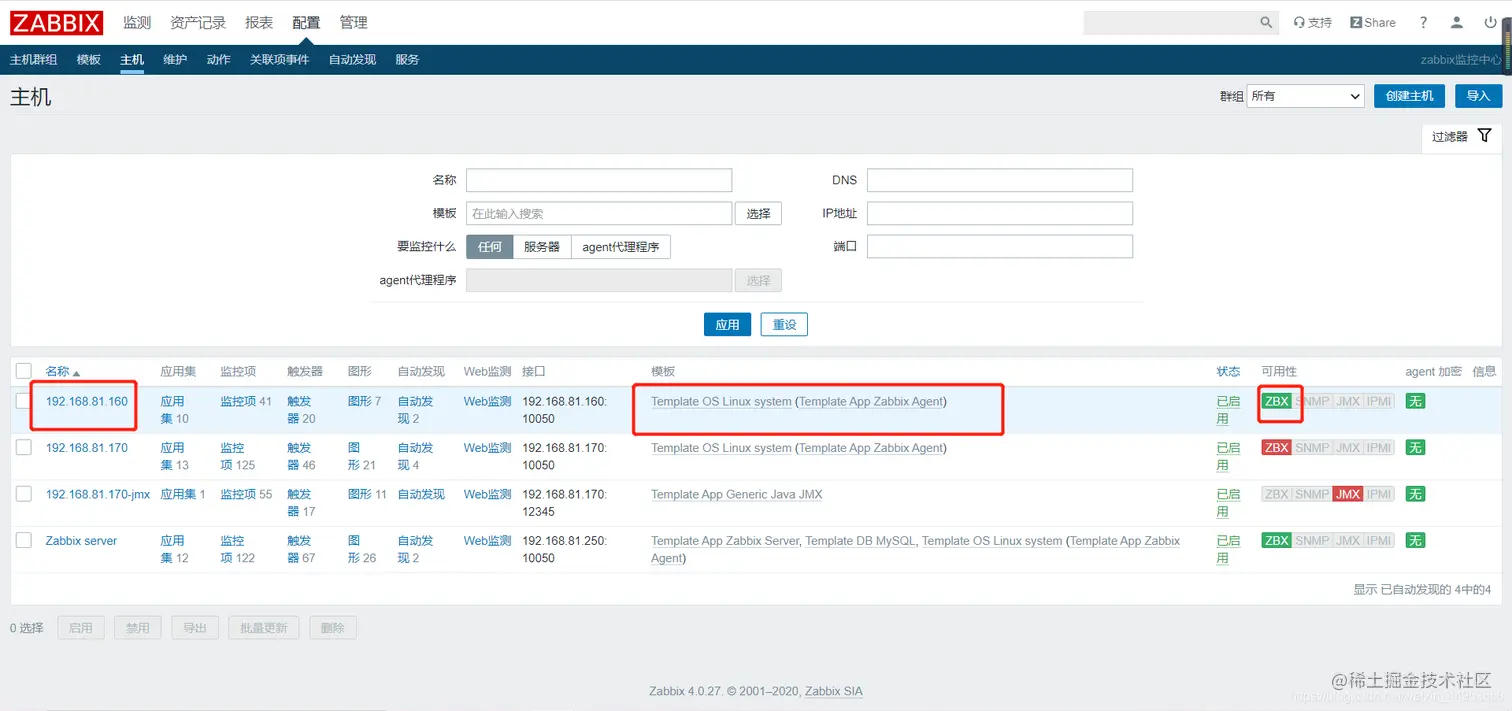The image size is (1512, 711).
Task: Click the 导入 button
Action: tap(1478, 96)
